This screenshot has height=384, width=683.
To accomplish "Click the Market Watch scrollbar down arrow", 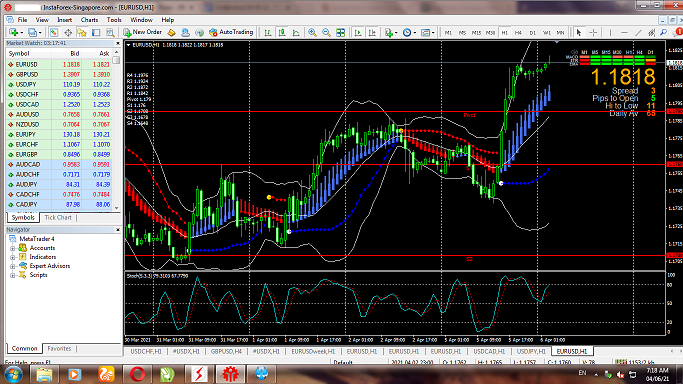I will click(x=116, y=208).
